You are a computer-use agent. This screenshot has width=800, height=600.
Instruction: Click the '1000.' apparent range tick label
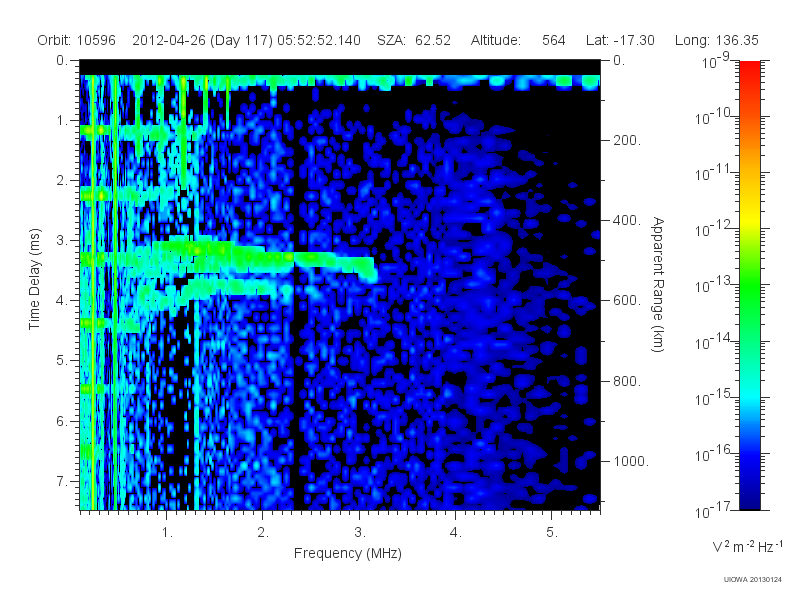631,461
